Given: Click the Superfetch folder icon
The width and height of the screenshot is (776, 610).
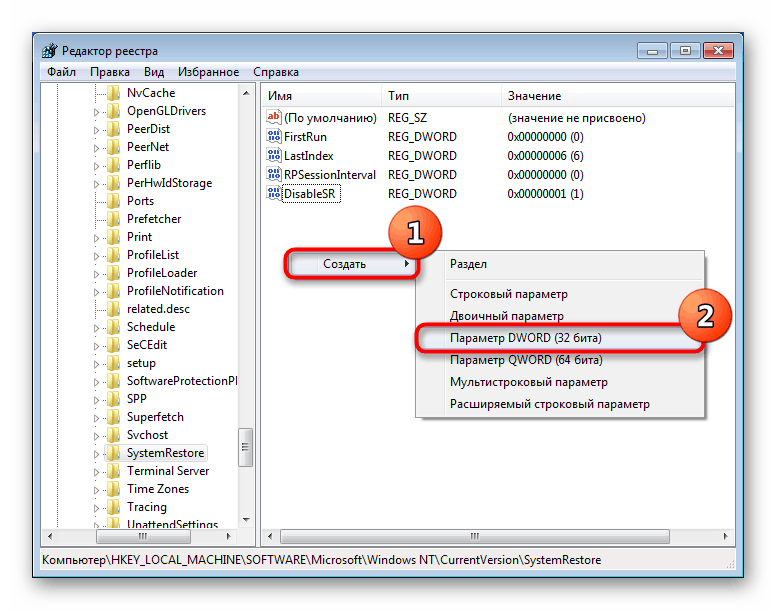Looking at the screenshot, I should point(114,417).
